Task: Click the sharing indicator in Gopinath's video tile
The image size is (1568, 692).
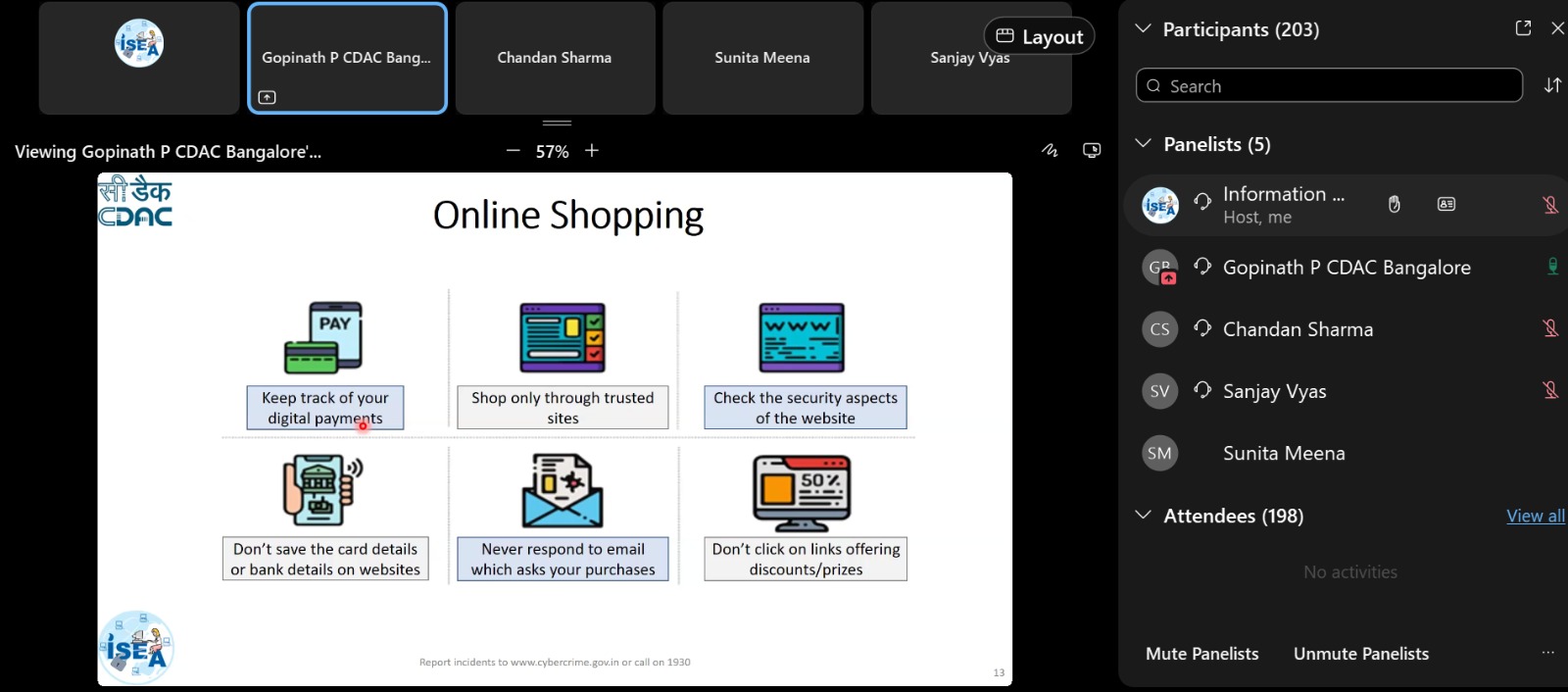Action: click(267, 97)
